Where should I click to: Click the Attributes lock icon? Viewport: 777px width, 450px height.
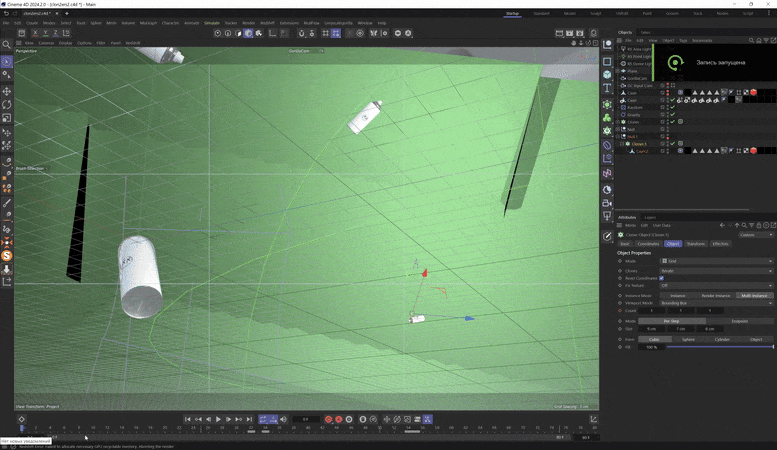tap(759, 225)
